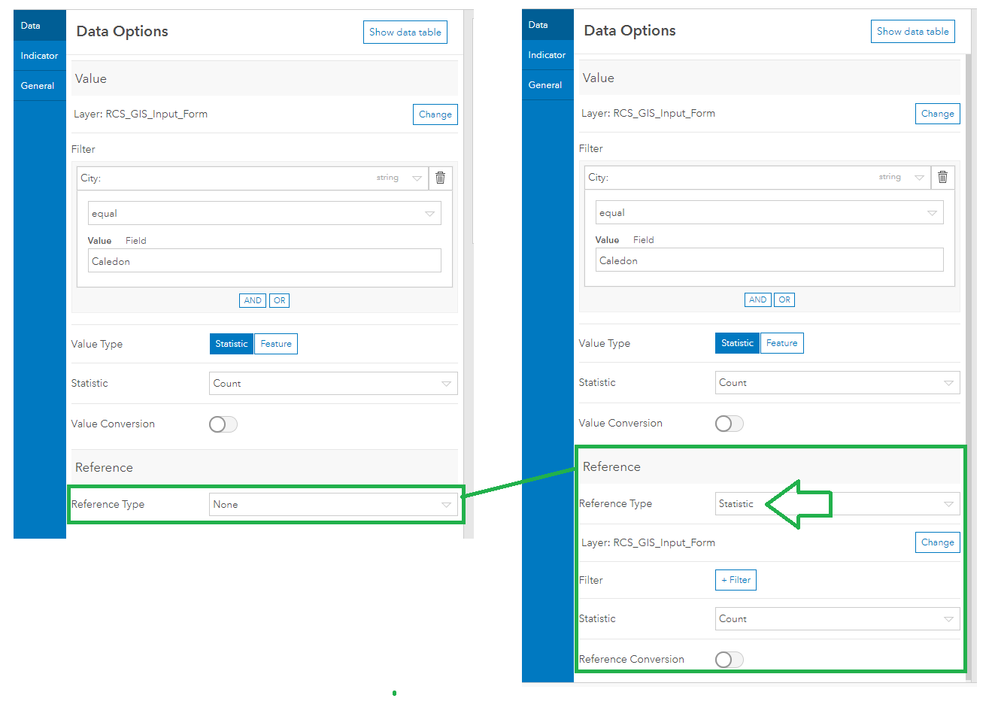Add an OR condition in right panel
Image resolution: width=998 pixels, height=705 pixels.
[x=784, y=300]
